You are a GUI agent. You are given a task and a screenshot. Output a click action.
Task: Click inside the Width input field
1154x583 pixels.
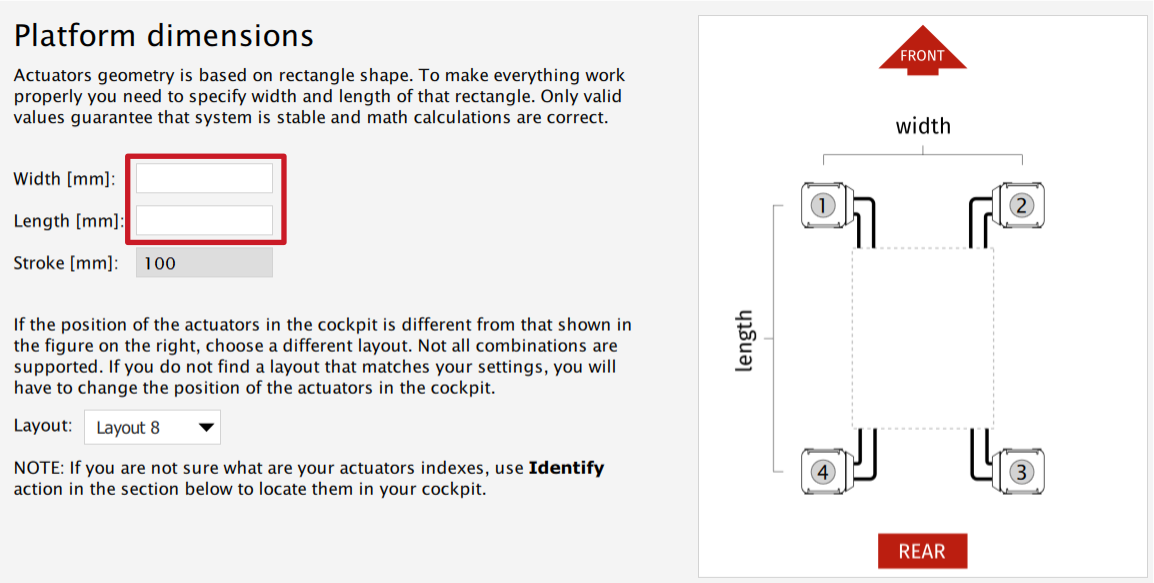pyautogui.click(x=203, y=177)
